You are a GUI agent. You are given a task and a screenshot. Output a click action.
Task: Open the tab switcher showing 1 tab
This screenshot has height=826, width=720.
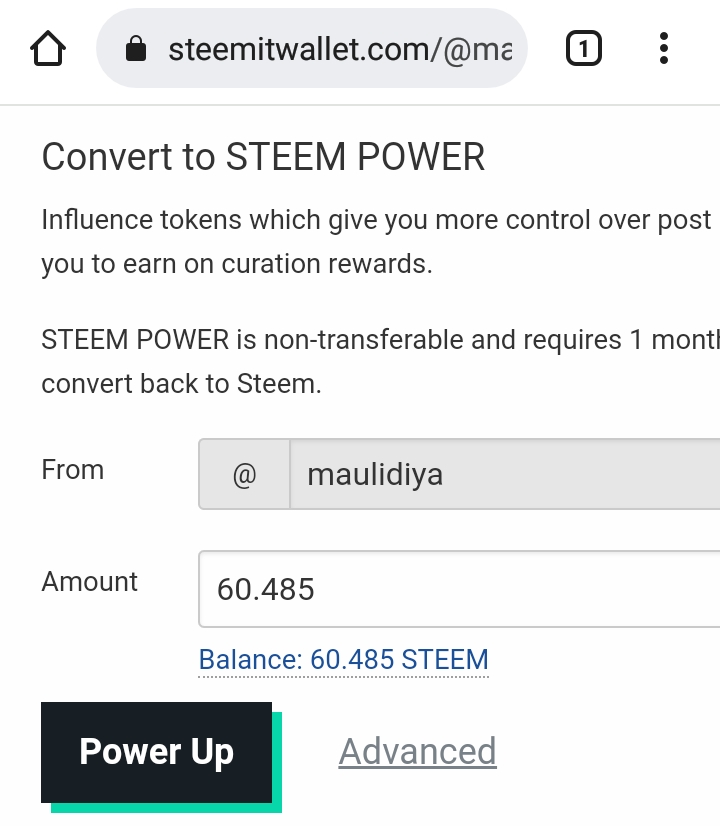584,48
